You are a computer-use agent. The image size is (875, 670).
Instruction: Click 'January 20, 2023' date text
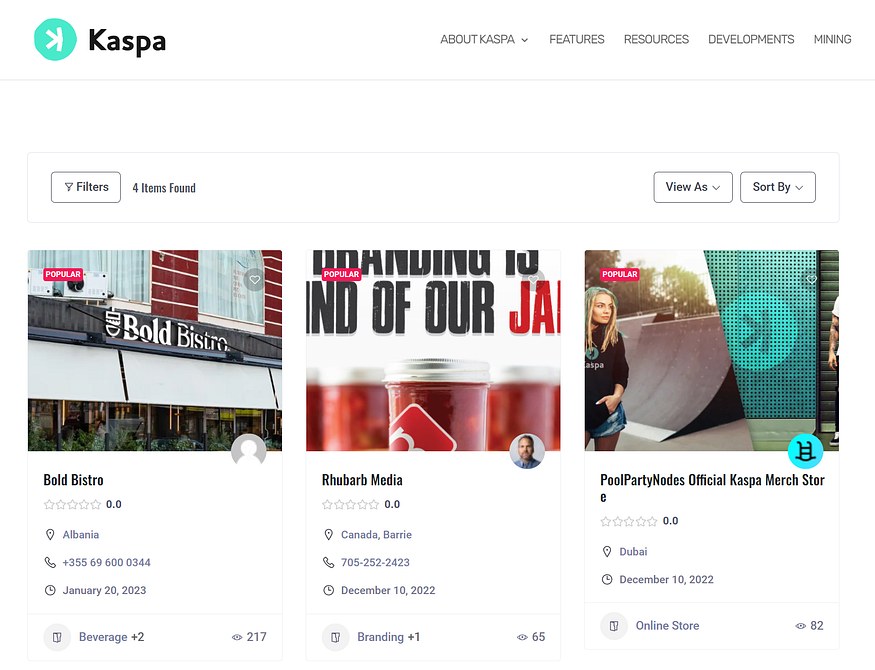click(104, 590)
